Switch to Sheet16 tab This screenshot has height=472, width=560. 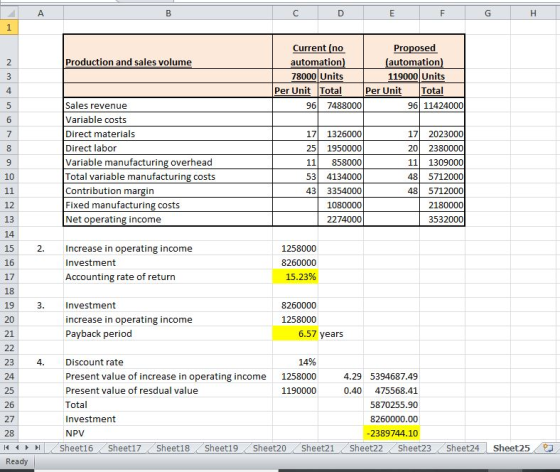[76, 448]
